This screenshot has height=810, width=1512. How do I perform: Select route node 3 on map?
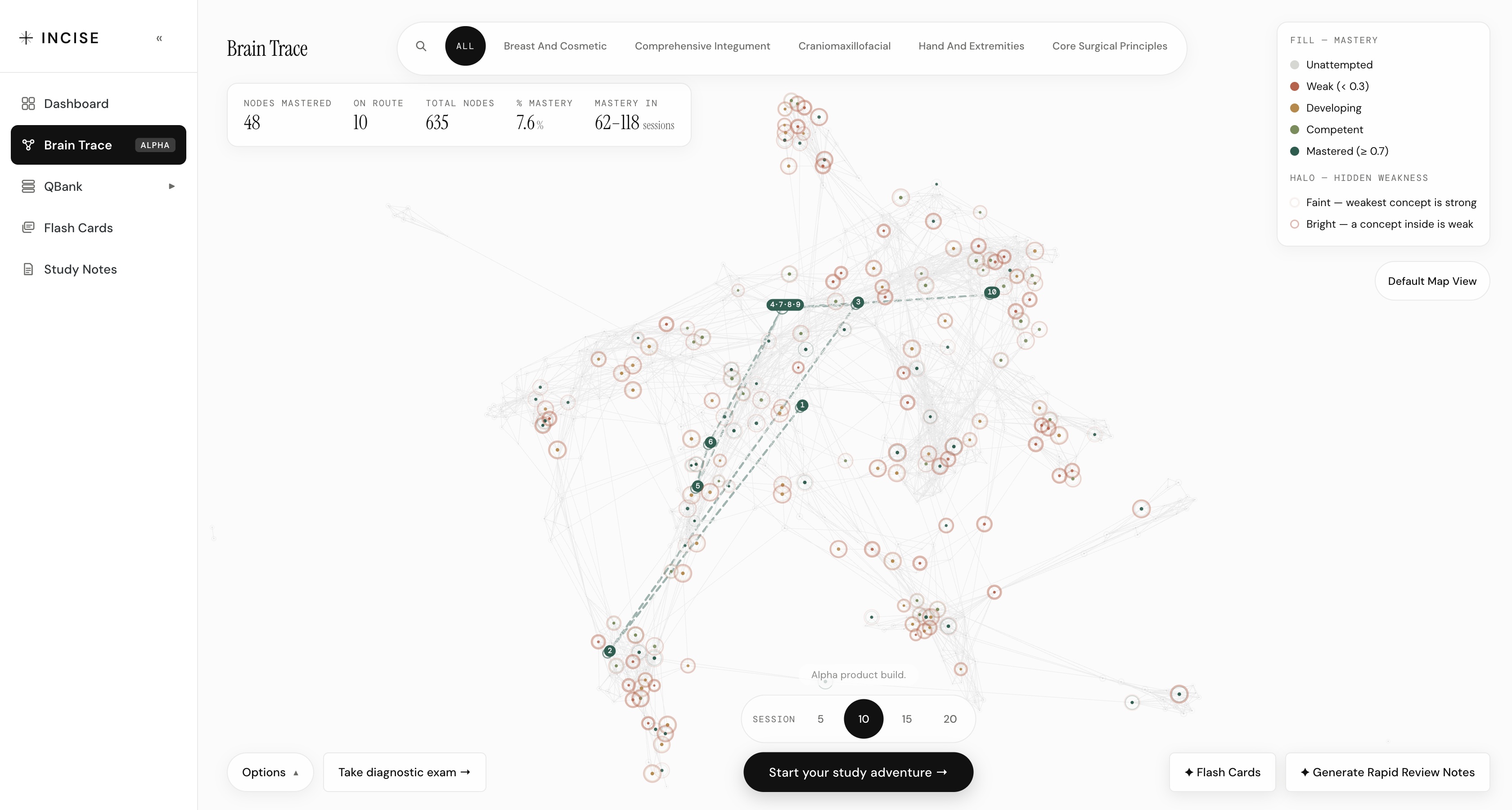pos(858,302)
